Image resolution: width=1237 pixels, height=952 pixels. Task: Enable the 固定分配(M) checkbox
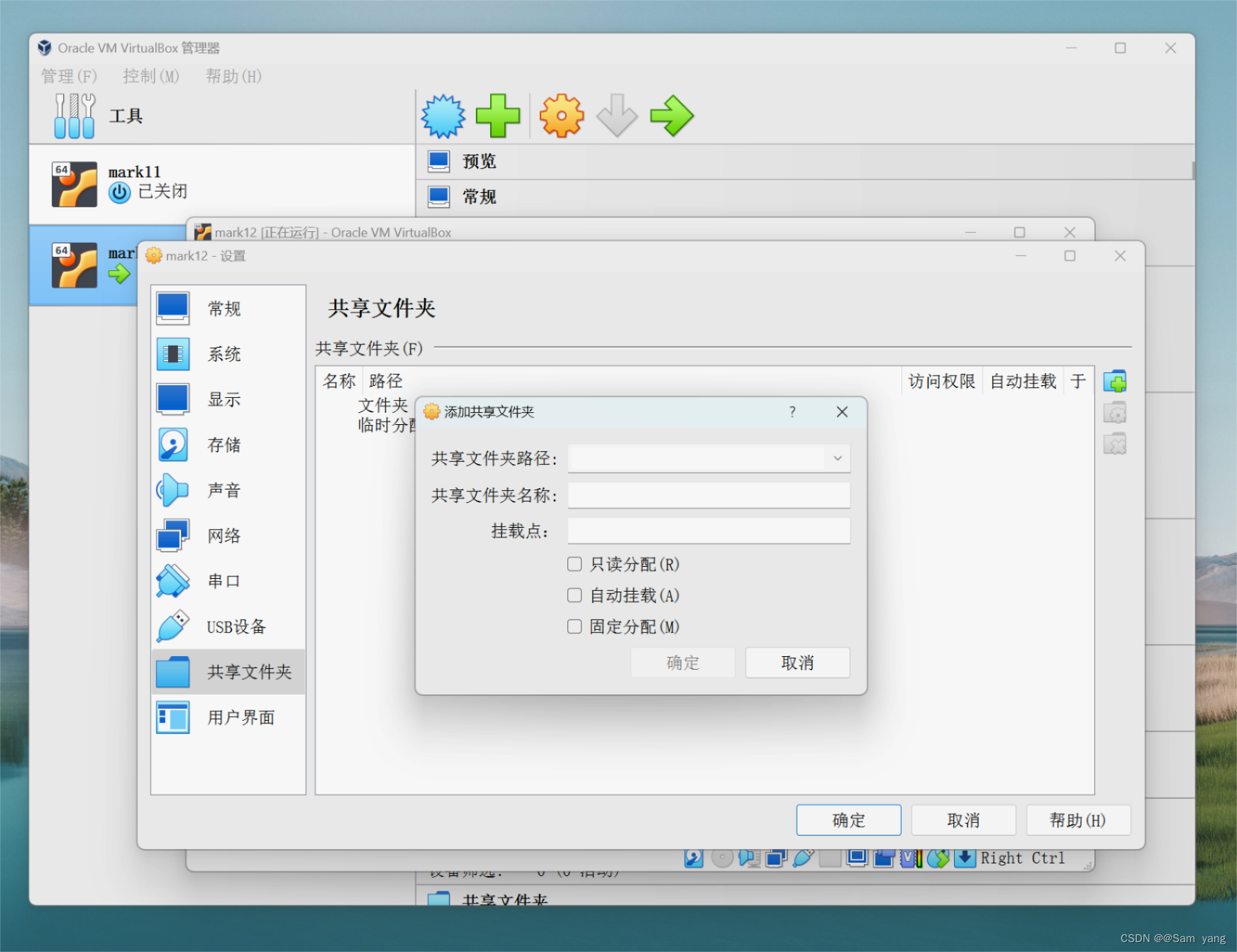pos(575,626)
